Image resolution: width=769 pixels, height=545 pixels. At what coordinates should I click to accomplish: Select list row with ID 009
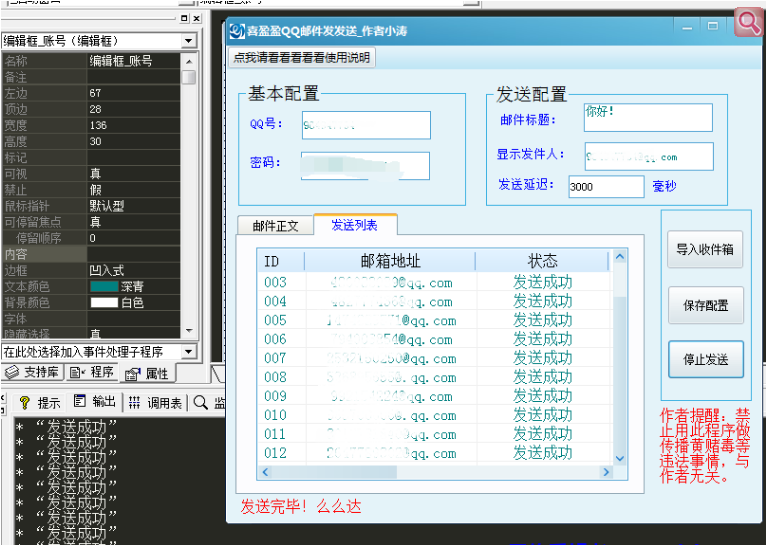435,396
